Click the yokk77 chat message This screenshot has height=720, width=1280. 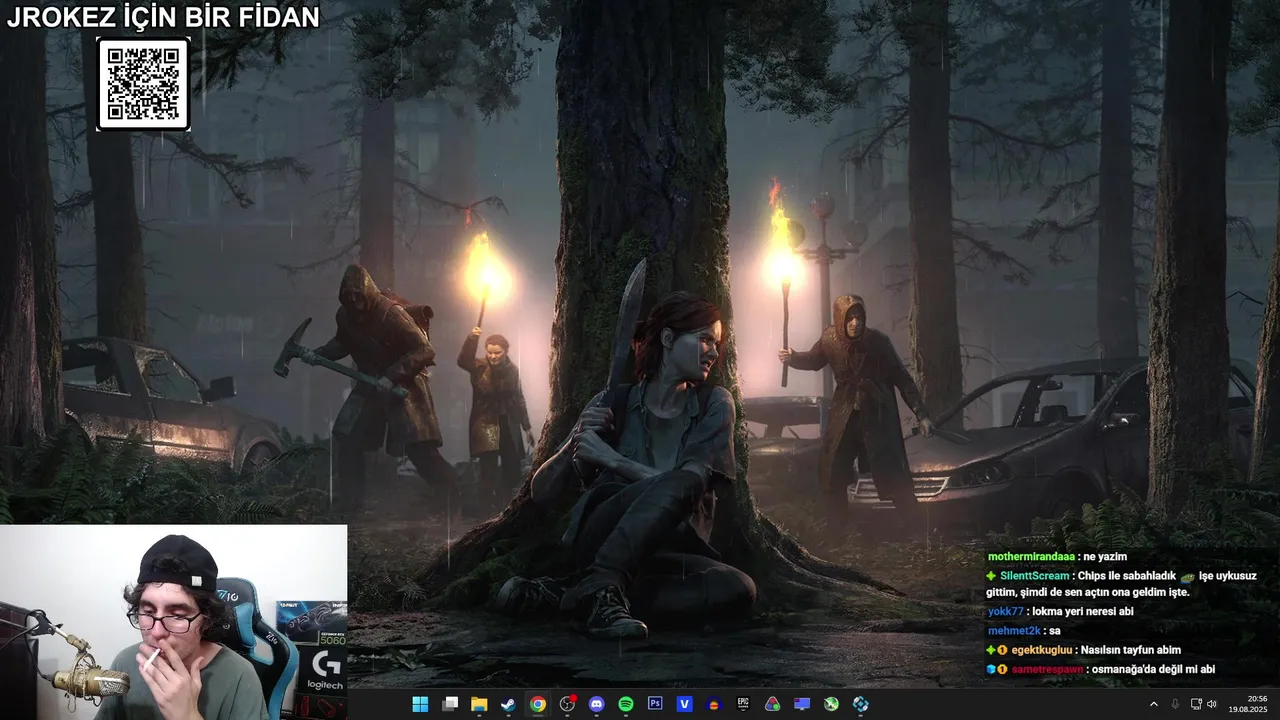(x=1061, y=611)
